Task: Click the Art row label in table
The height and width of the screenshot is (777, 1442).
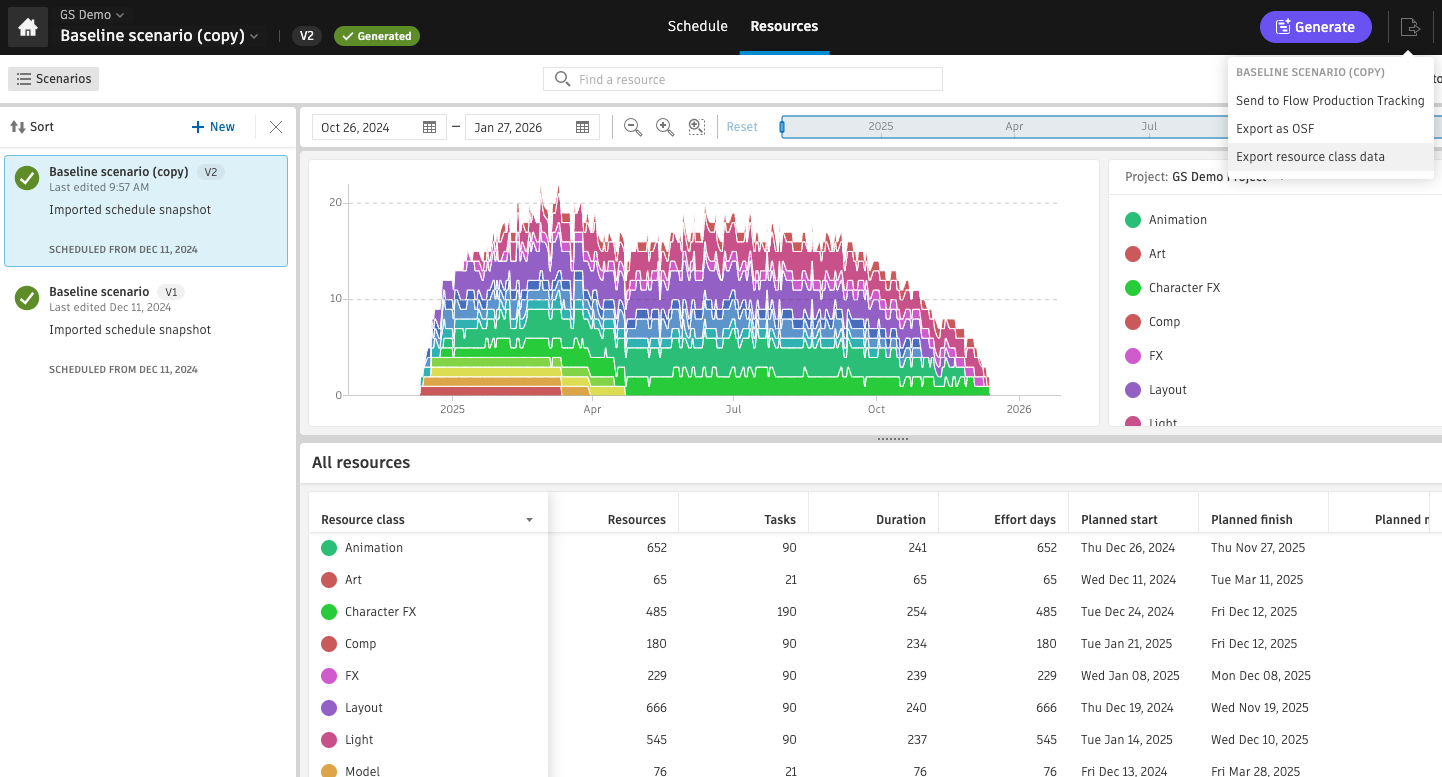Action: point(353,580)
